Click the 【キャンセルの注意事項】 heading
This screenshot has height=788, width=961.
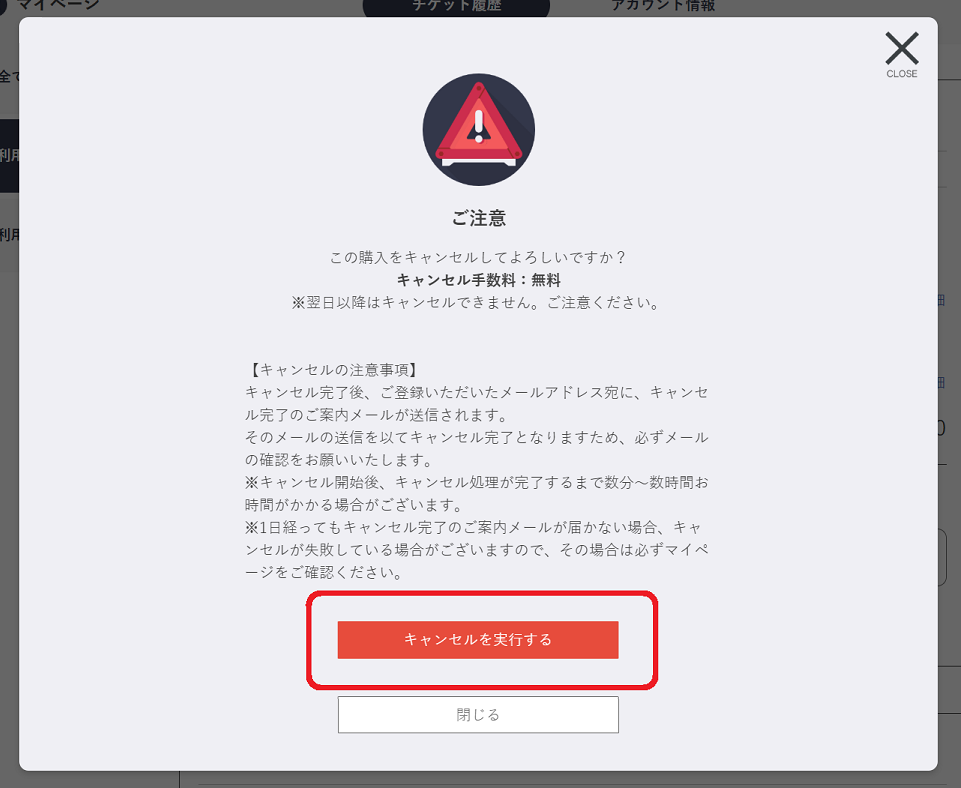click(334, 369)
